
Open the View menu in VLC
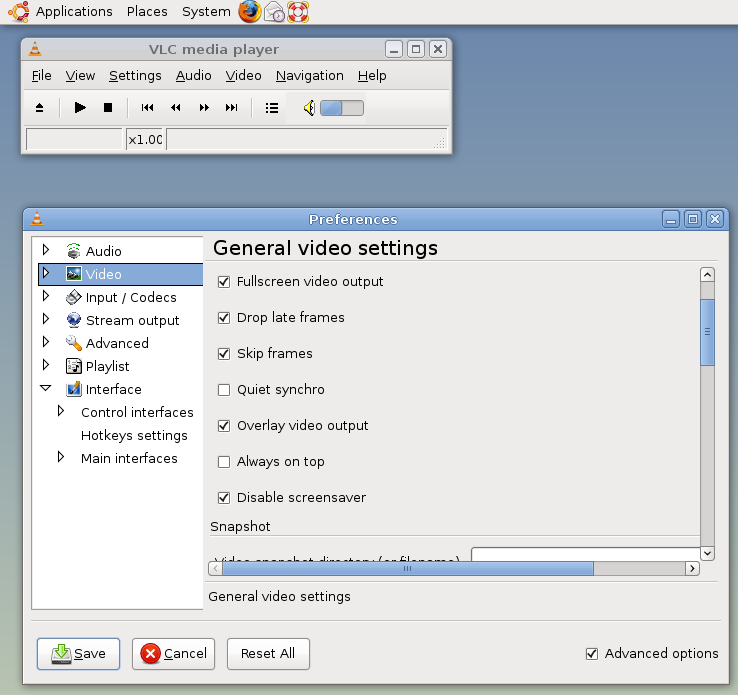pos(80,76)
